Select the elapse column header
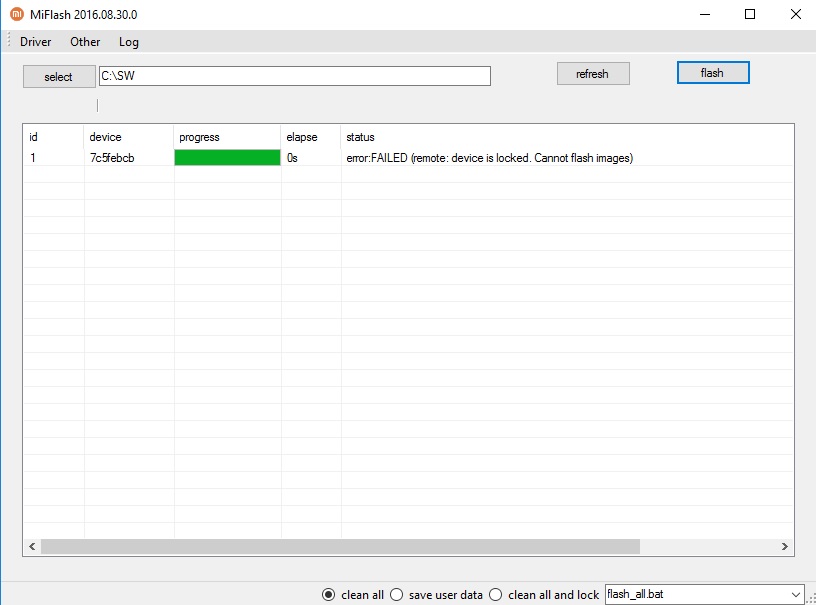 coord(310,137)
